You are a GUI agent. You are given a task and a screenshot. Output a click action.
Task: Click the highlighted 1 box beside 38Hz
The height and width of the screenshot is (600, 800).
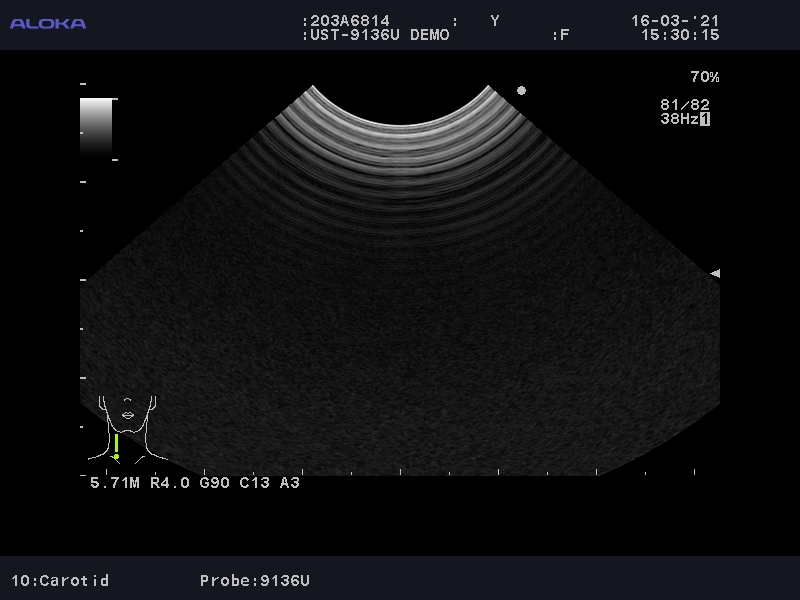click(x=705, y=119)
